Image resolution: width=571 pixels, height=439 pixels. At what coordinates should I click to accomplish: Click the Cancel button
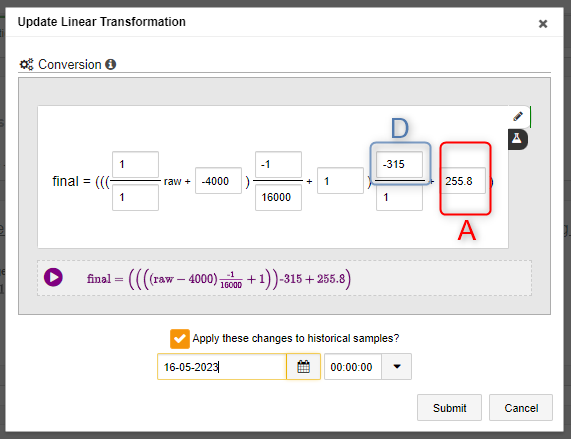pyautogui.click(x=521, y=408)
